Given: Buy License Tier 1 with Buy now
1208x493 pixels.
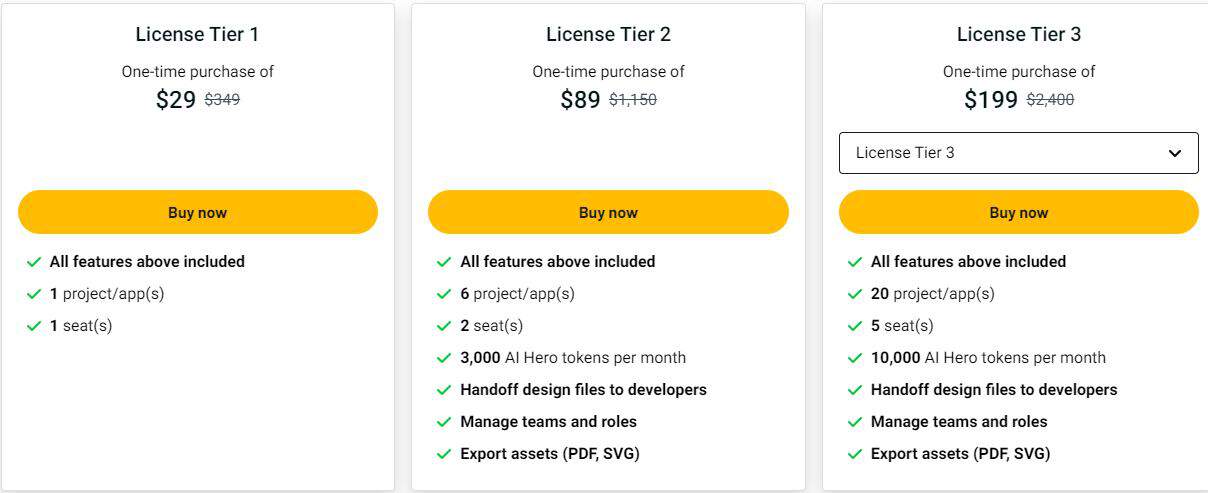Looking at the screenshot, I should pos(198,212).
